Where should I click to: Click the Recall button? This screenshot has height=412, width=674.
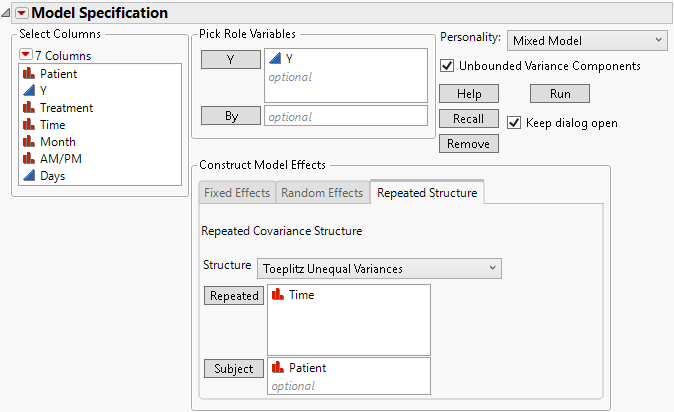point(468,119)
